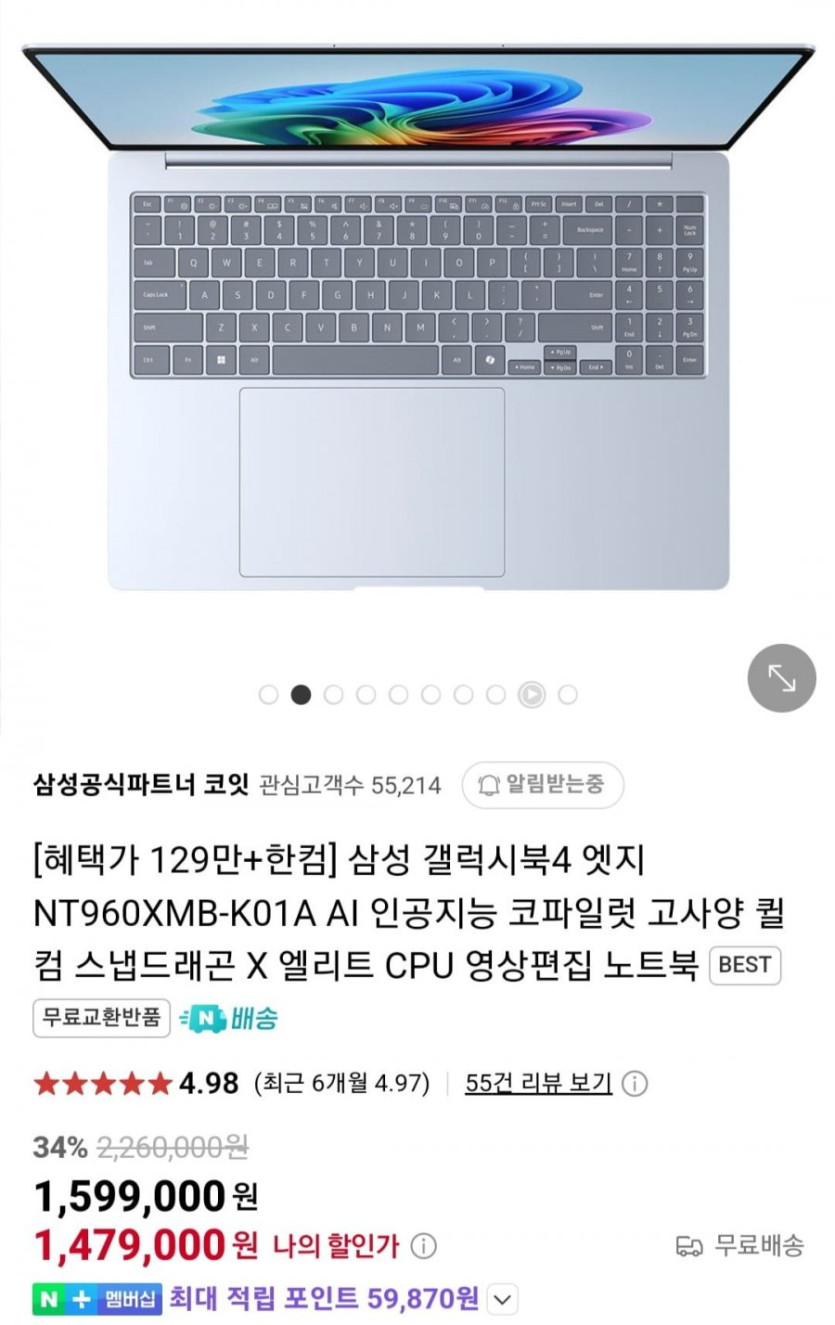Select the third carousel image dot
Image resolution: width=835 pixels, height=1325 pixels.
point(333,694)
